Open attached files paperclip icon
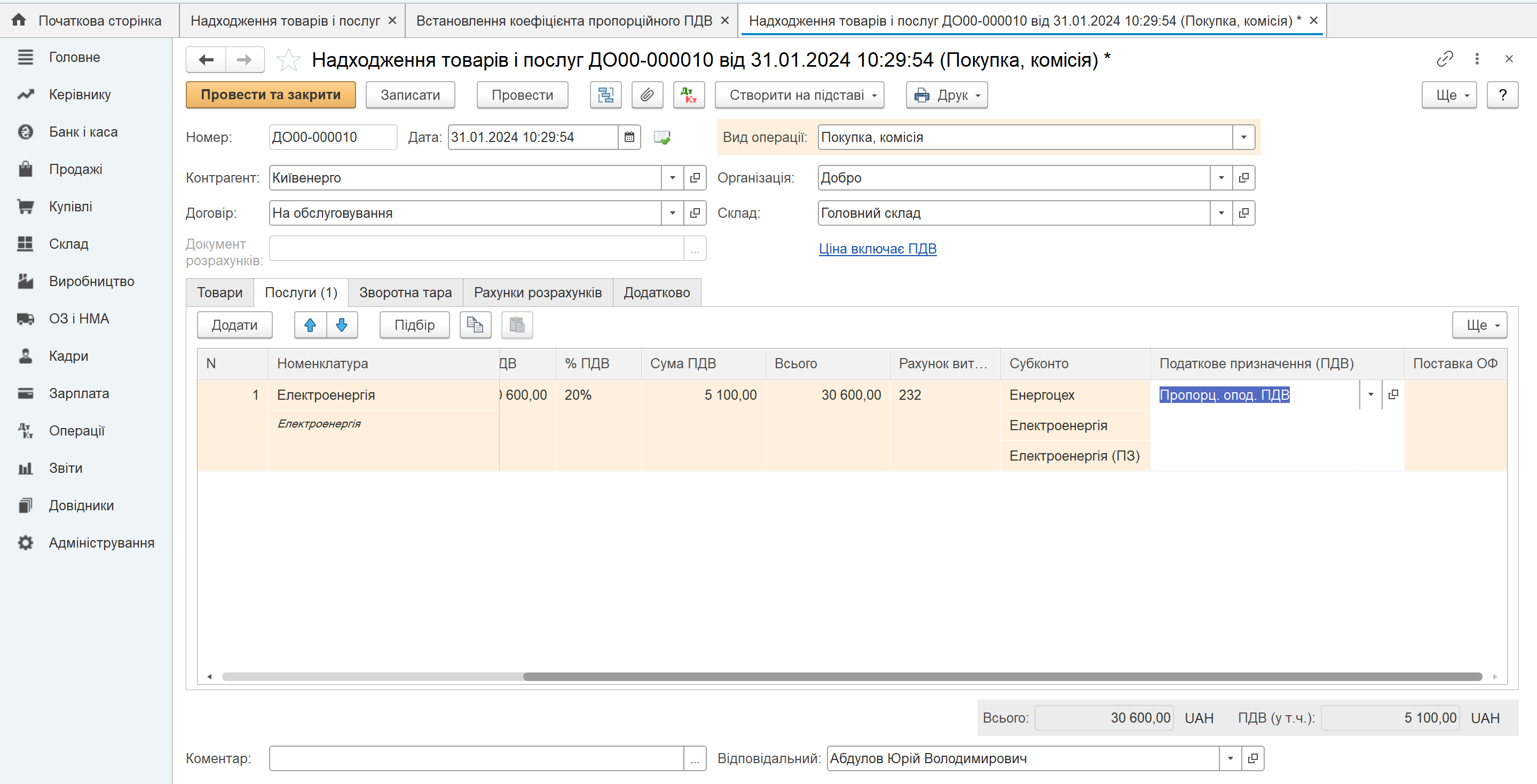This screenshot has height=784, width=1537. (x=648, y=95)
